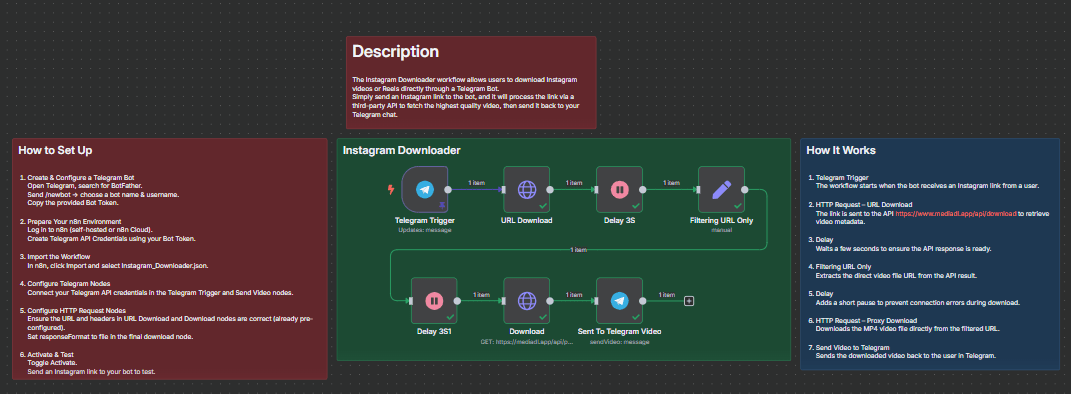Click the output handle of Download node
Viewport: 1071px width, 394px height.
[x=550, y=300]
